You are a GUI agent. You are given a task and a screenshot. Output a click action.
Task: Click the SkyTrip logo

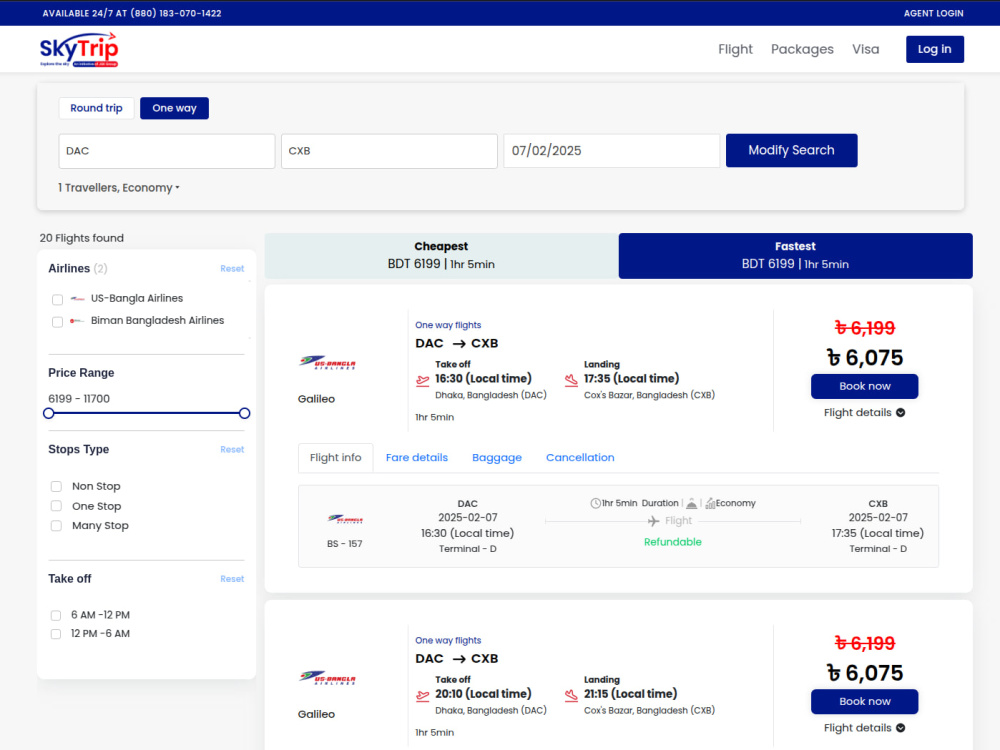[79, 50]
